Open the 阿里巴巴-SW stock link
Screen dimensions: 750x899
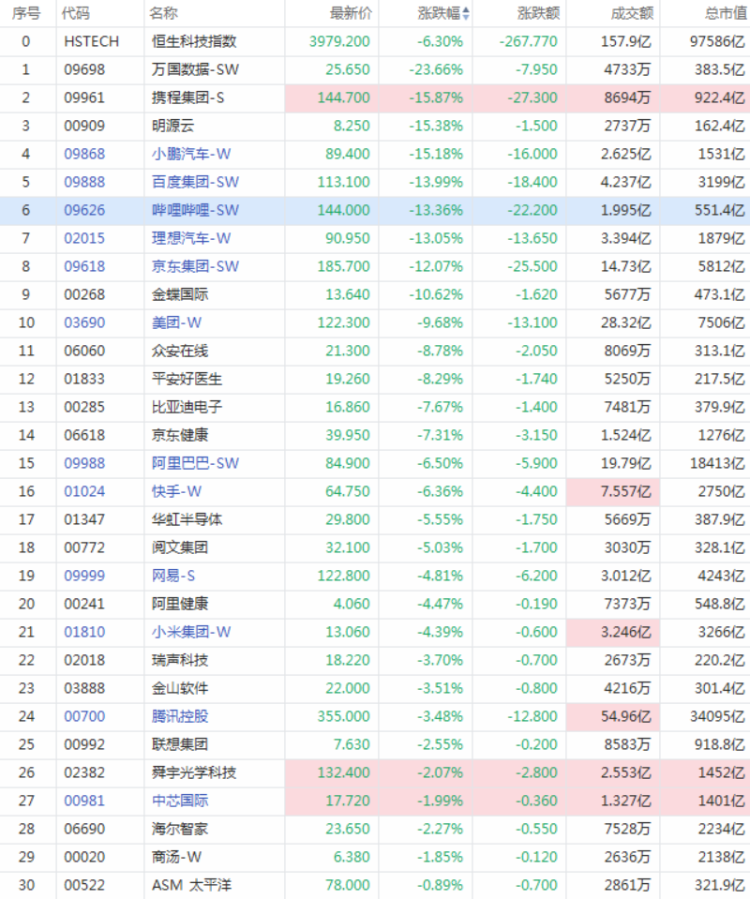[x=195, y=463]
